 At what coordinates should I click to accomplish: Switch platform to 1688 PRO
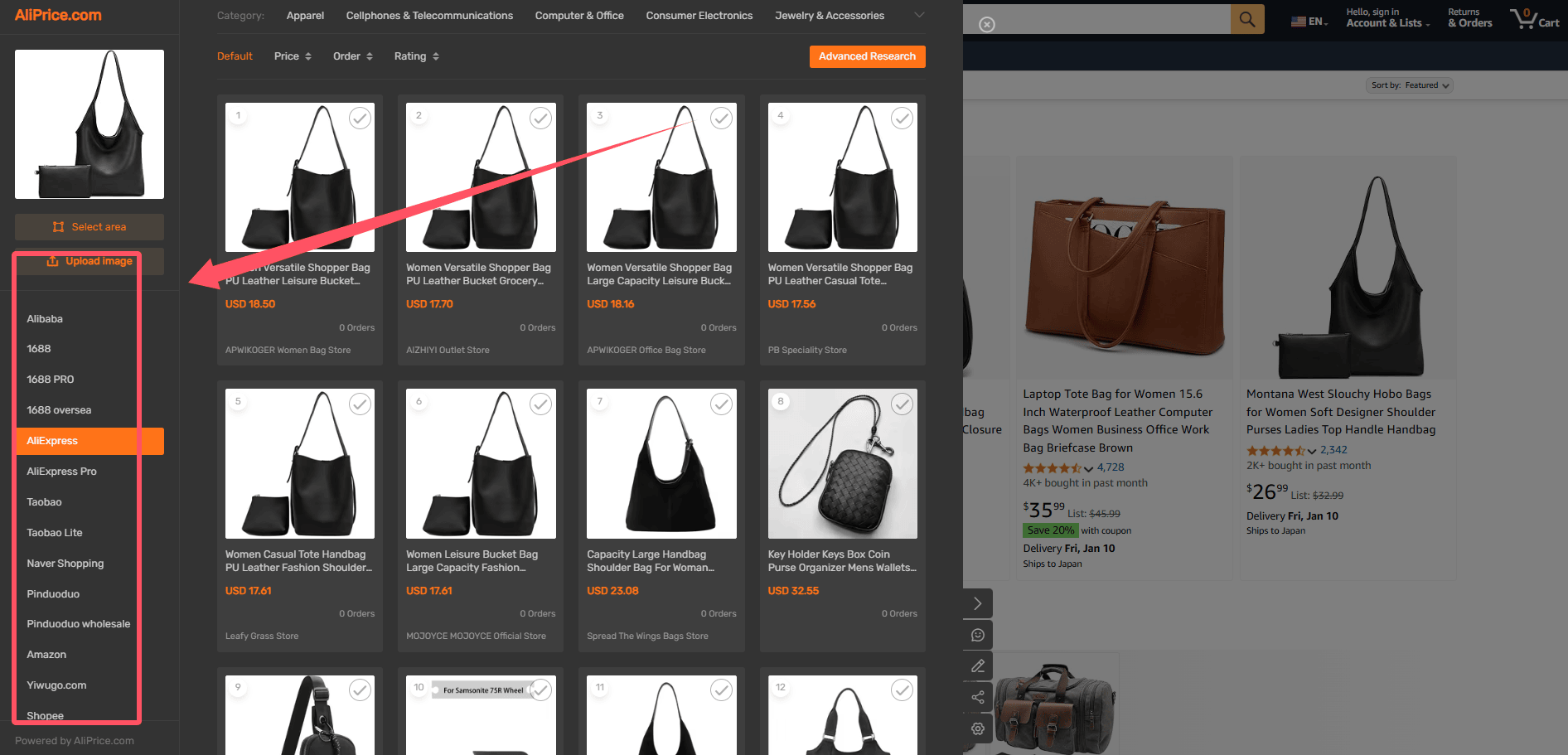click(x=90, y=380)
